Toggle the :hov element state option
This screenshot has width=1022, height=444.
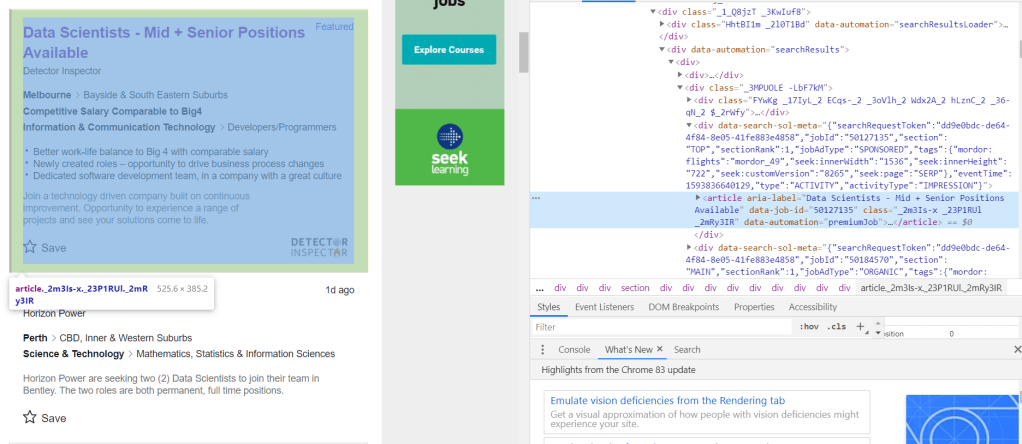[x=808, y=327]
